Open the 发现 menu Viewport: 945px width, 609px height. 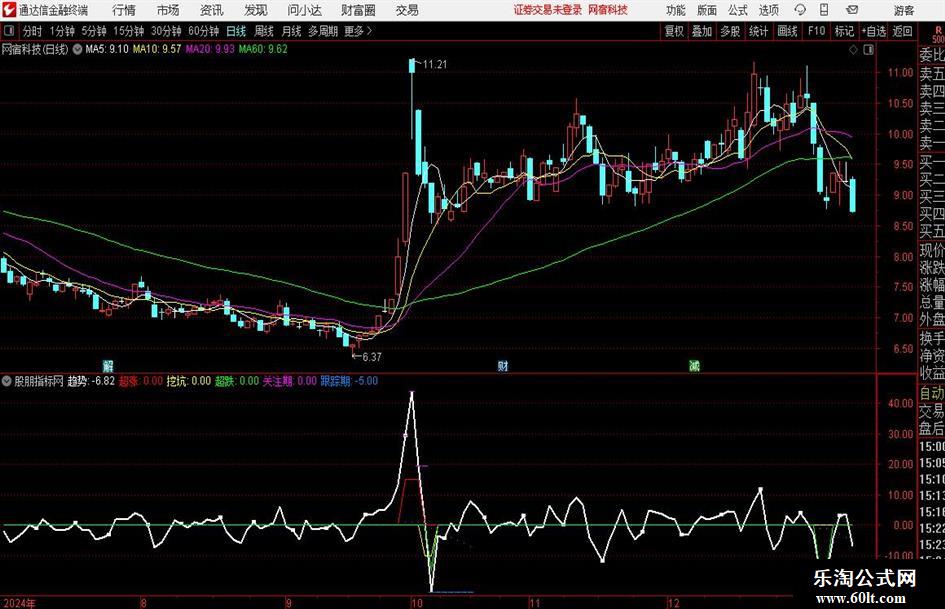click(256, 10)
